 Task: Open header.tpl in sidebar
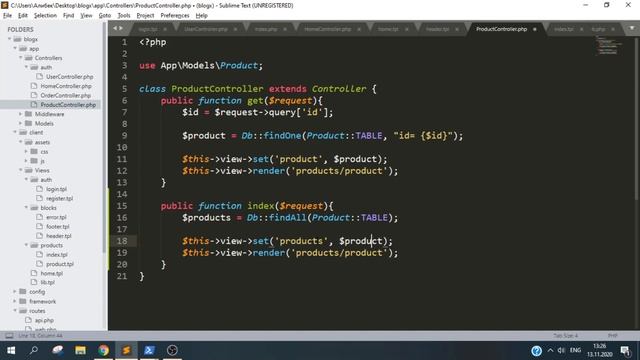(59, 236)
